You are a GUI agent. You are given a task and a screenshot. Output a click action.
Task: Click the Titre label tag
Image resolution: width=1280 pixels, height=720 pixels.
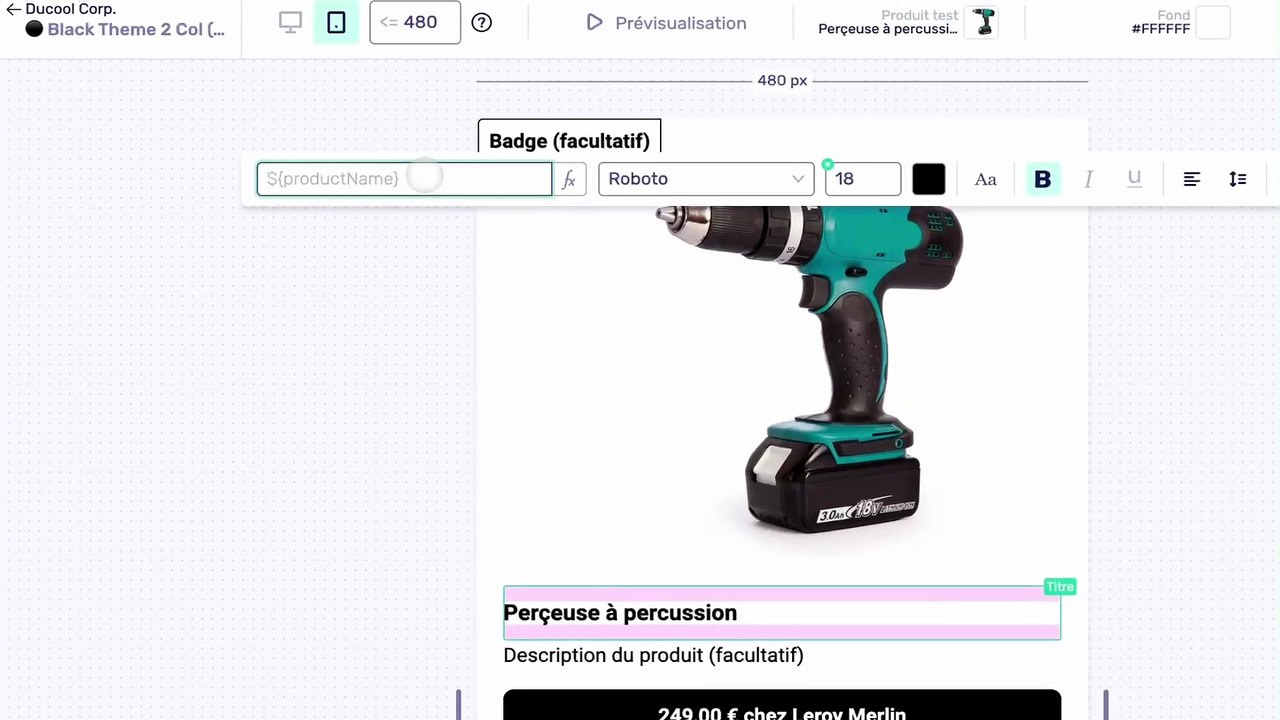[1060, 587]
